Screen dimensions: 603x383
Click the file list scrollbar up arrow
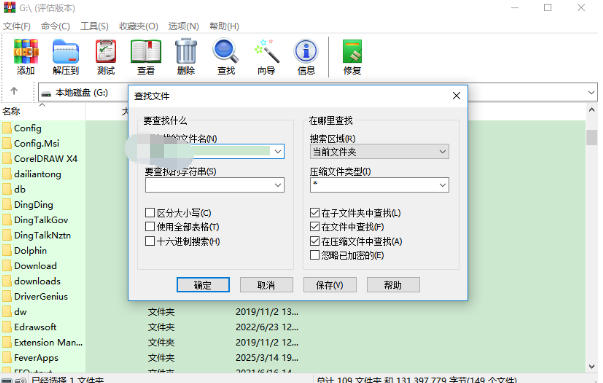click(x=591, y=110)
